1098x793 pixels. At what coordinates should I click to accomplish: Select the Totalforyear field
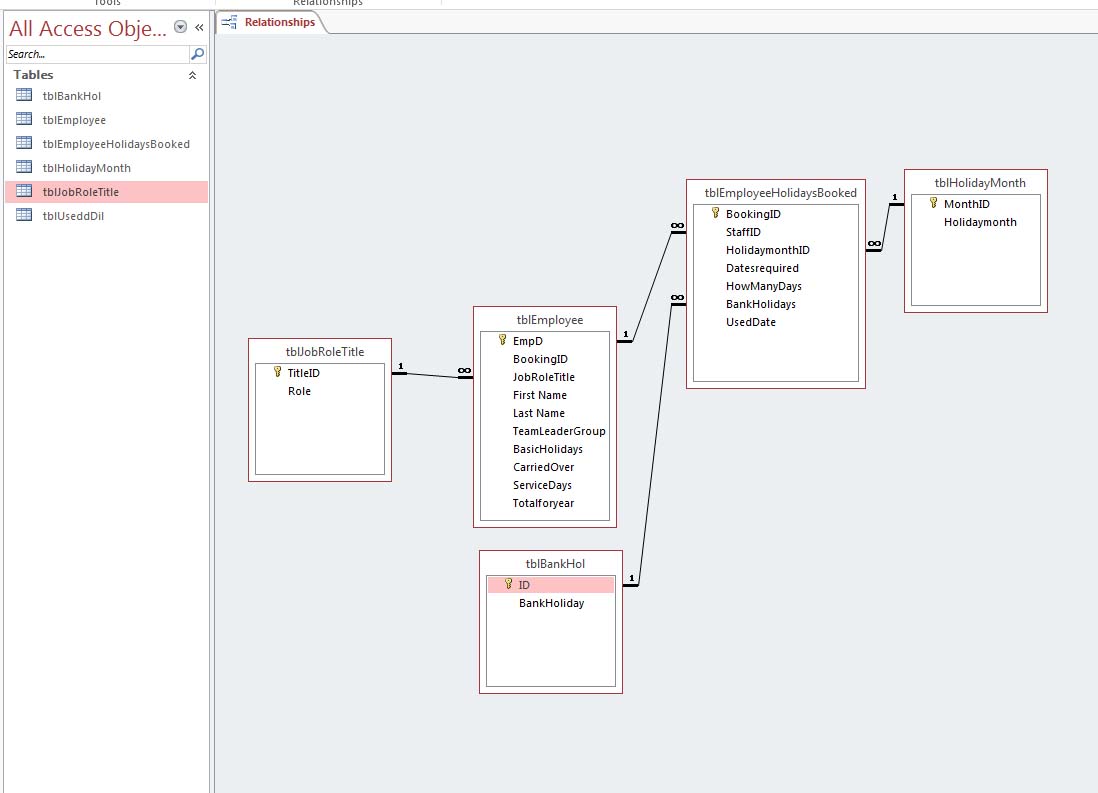[x=545, y=503]
